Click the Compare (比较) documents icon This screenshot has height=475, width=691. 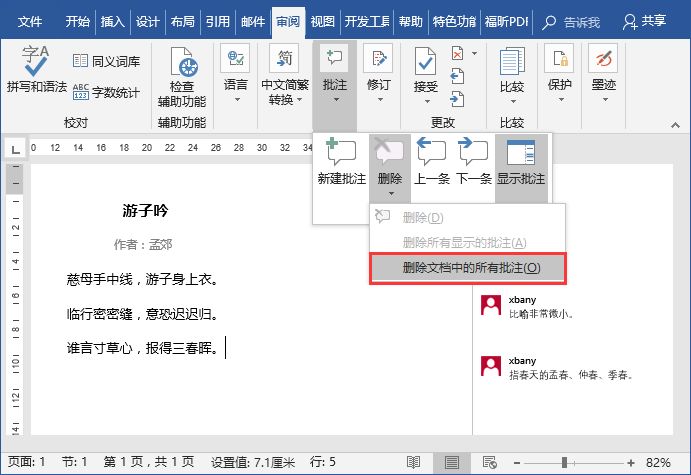point(512,61)
